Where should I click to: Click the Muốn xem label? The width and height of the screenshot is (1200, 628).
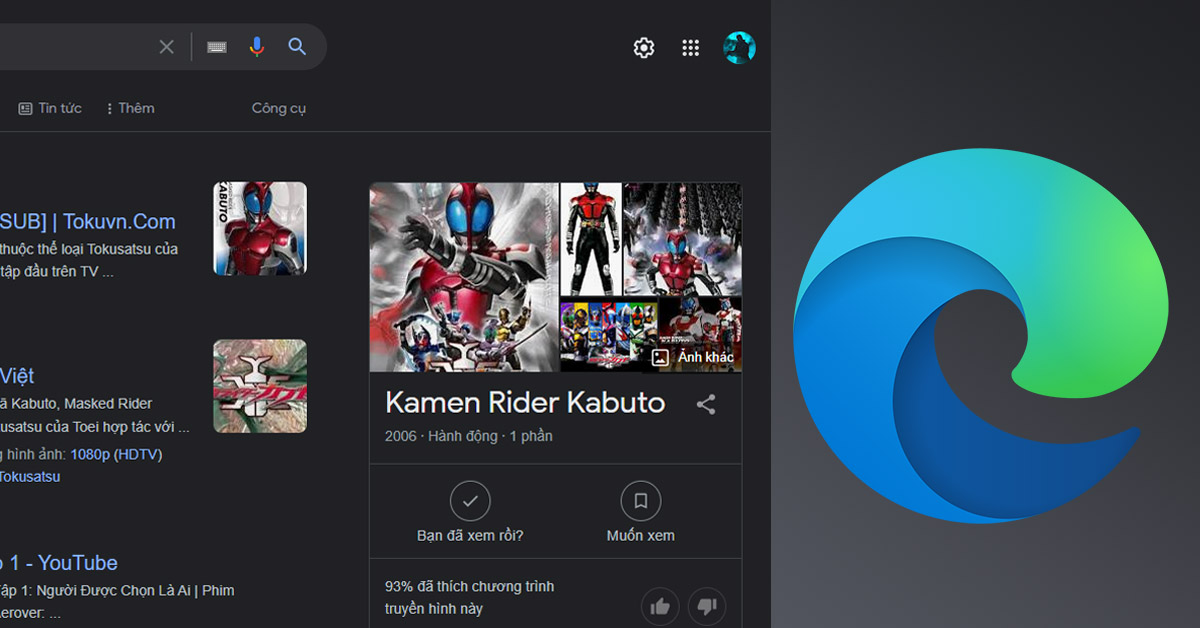[x=641, y=536]
